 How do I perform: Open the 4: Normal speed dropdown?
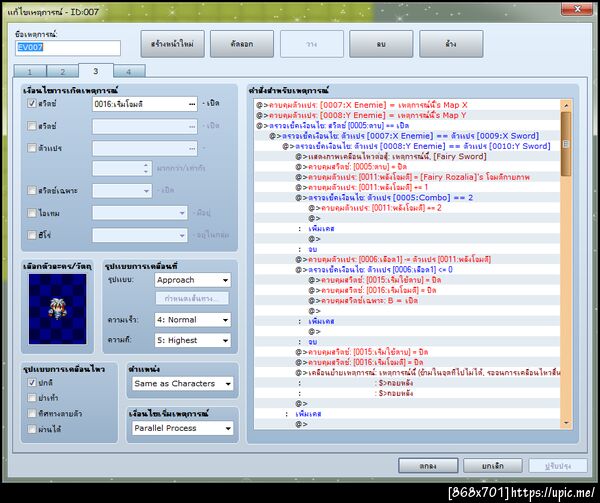click(193, 320)
